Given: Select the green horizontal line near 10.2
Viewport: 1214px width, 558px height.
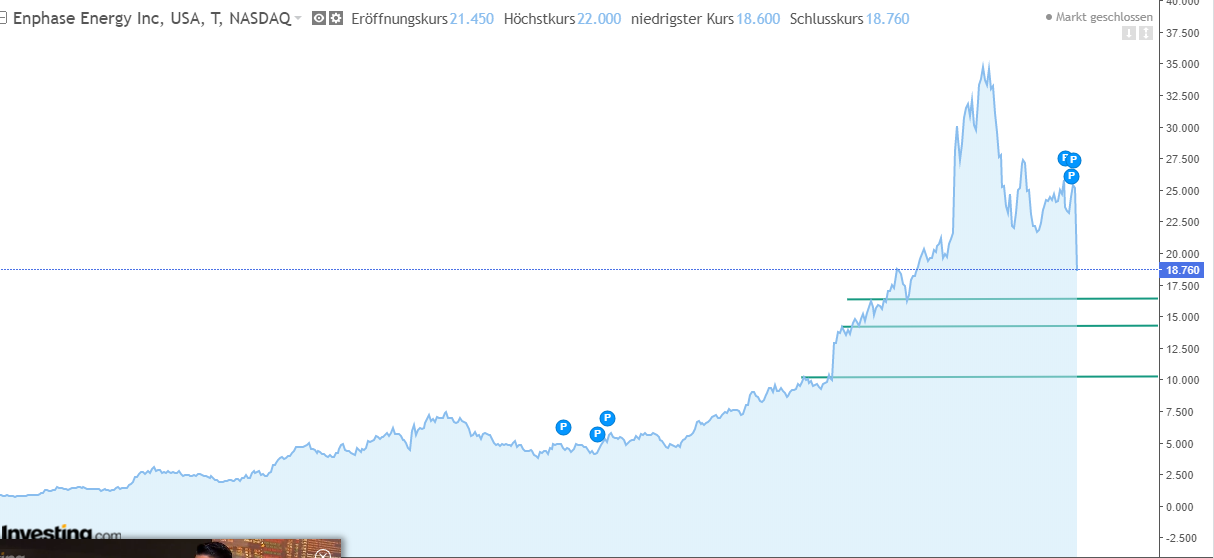Looking at the screenshot, I should coord(980,377).
